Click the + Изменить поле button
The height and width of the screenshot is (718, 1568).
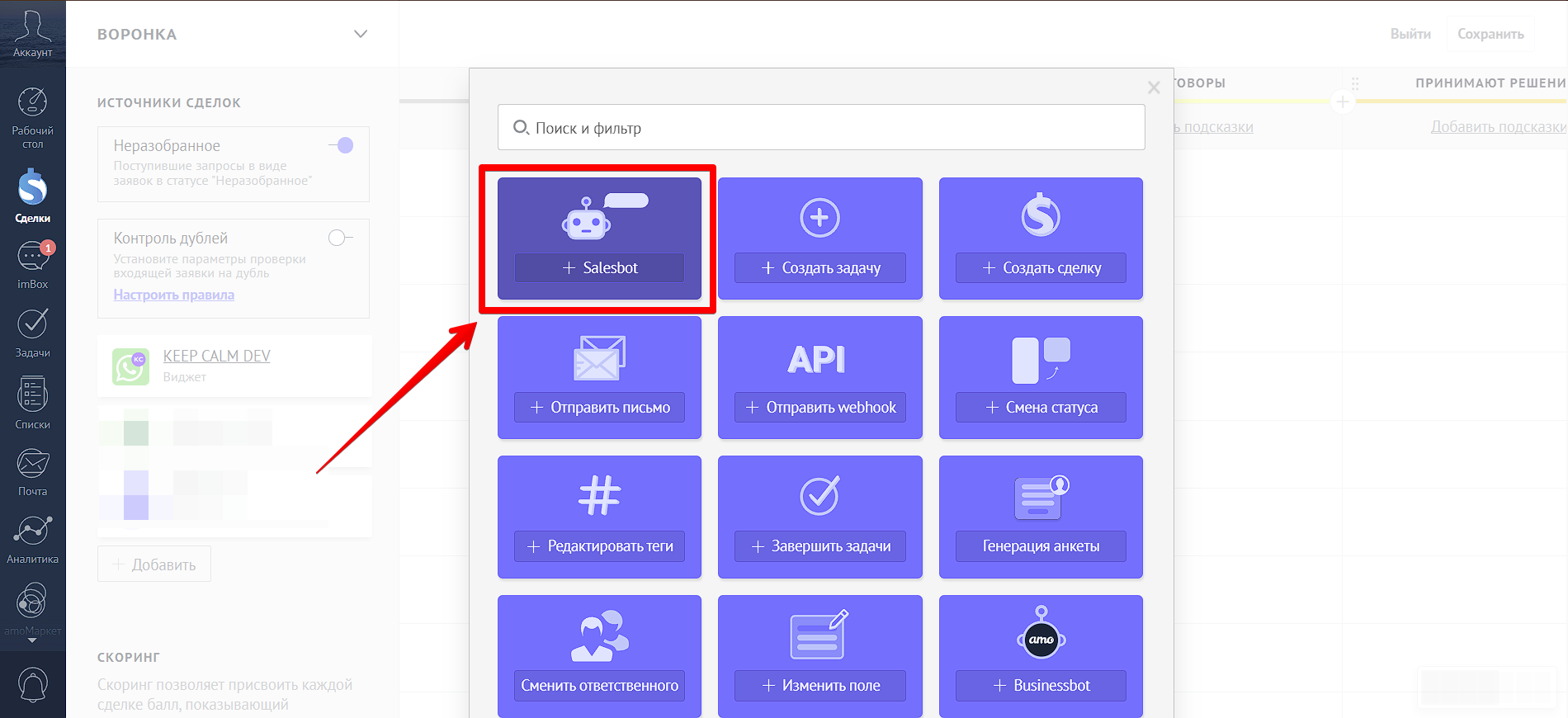click(819, 685)
